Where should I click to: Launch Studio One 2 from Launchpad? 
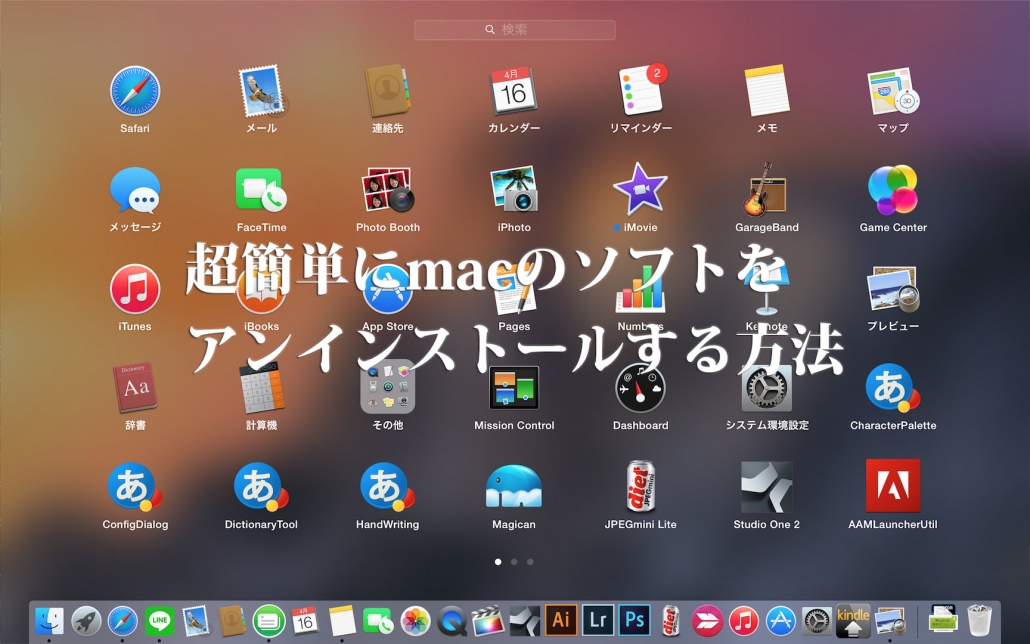click(767, 487)
